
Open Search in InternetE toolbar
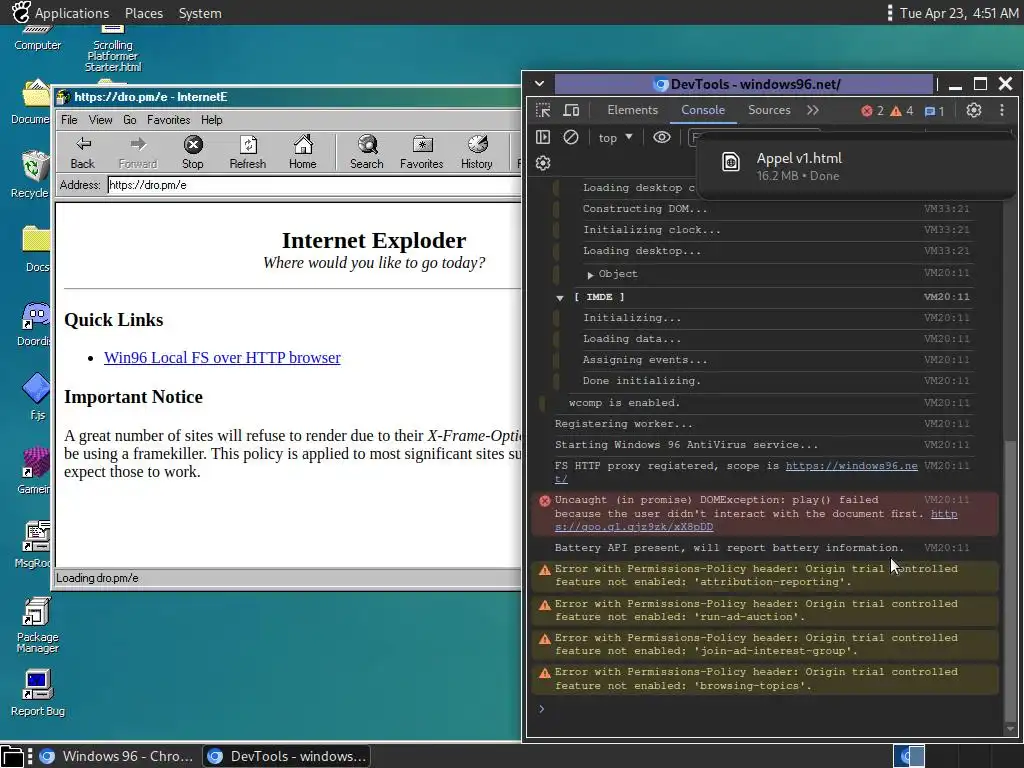367,152
